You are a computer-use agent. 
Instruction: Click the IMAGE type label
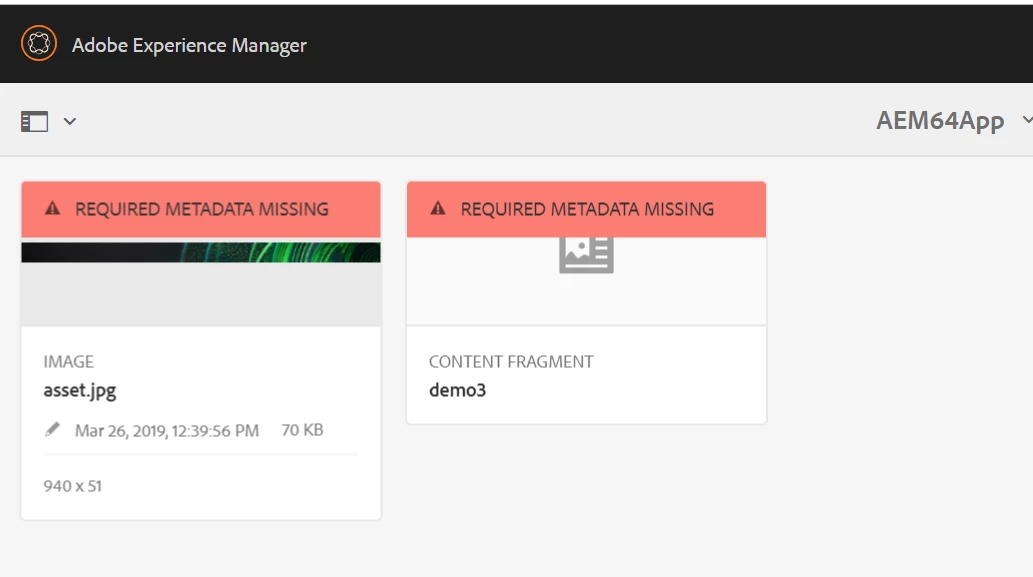tap(69, 362)
